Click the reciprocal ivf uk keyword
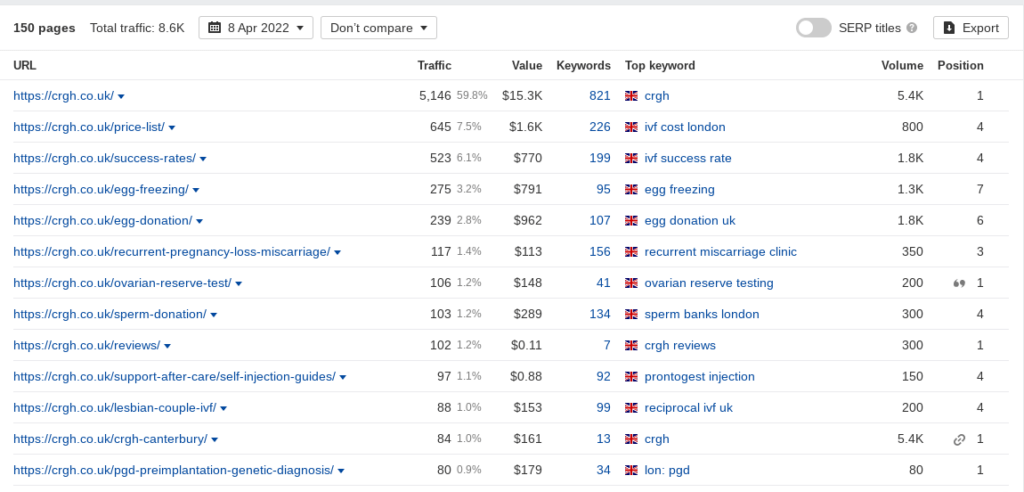1024x492 pixels. (x=688, y=408)
